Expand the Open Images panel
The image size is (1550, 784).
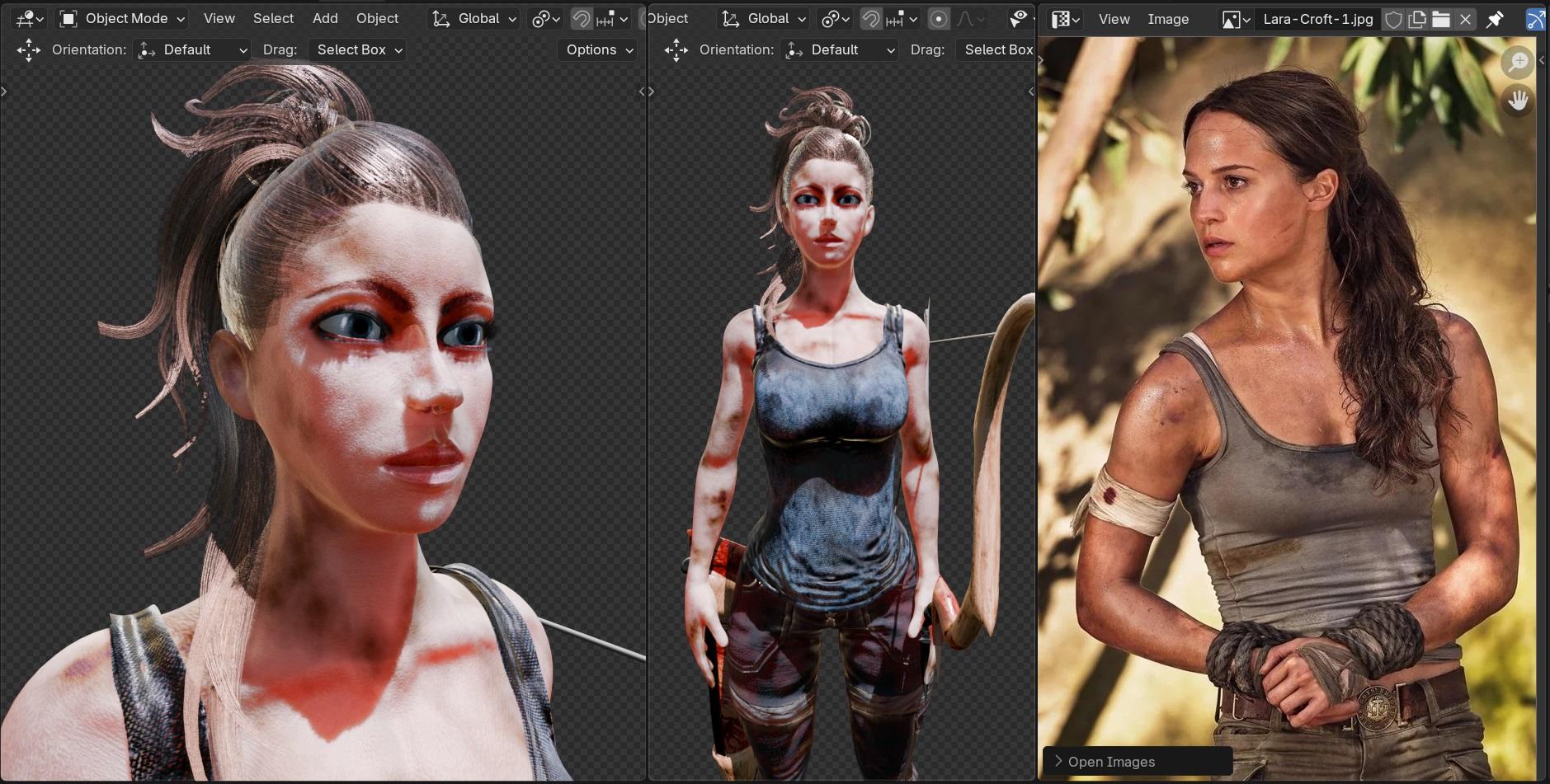tap(1110, 762)
